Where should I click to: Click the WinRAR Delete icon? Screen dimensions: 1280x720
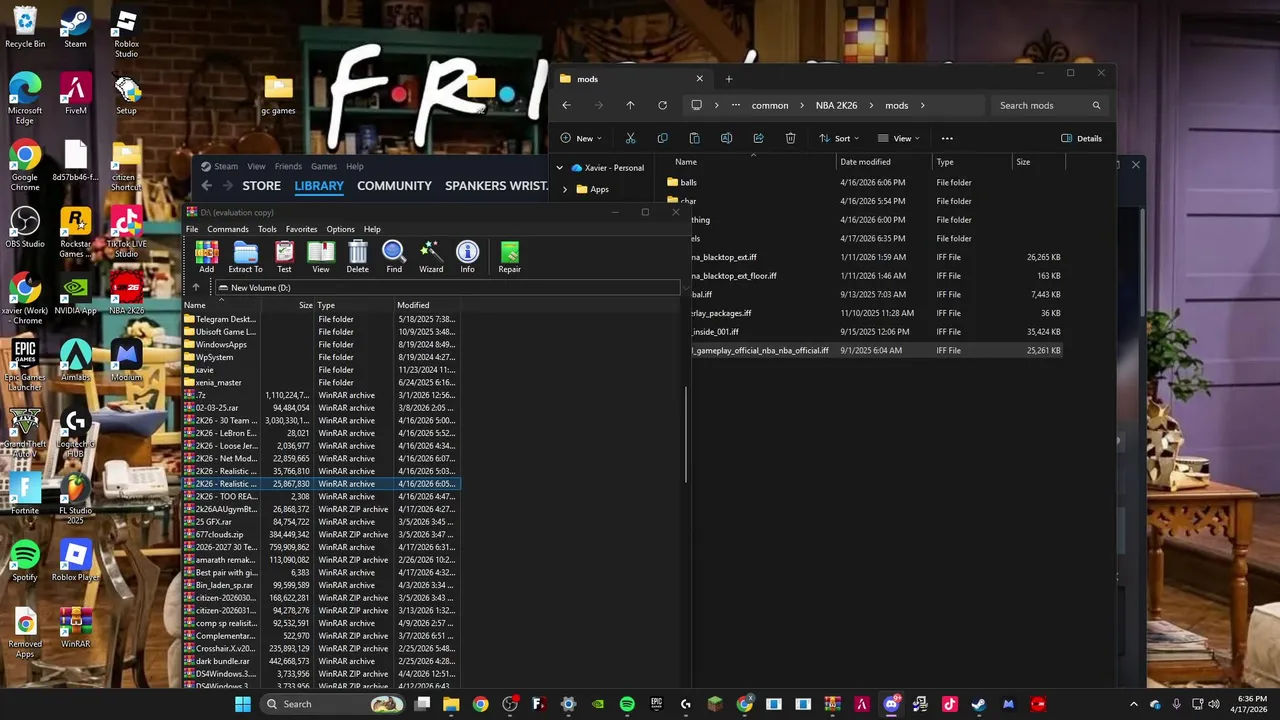tap(357, 256)
